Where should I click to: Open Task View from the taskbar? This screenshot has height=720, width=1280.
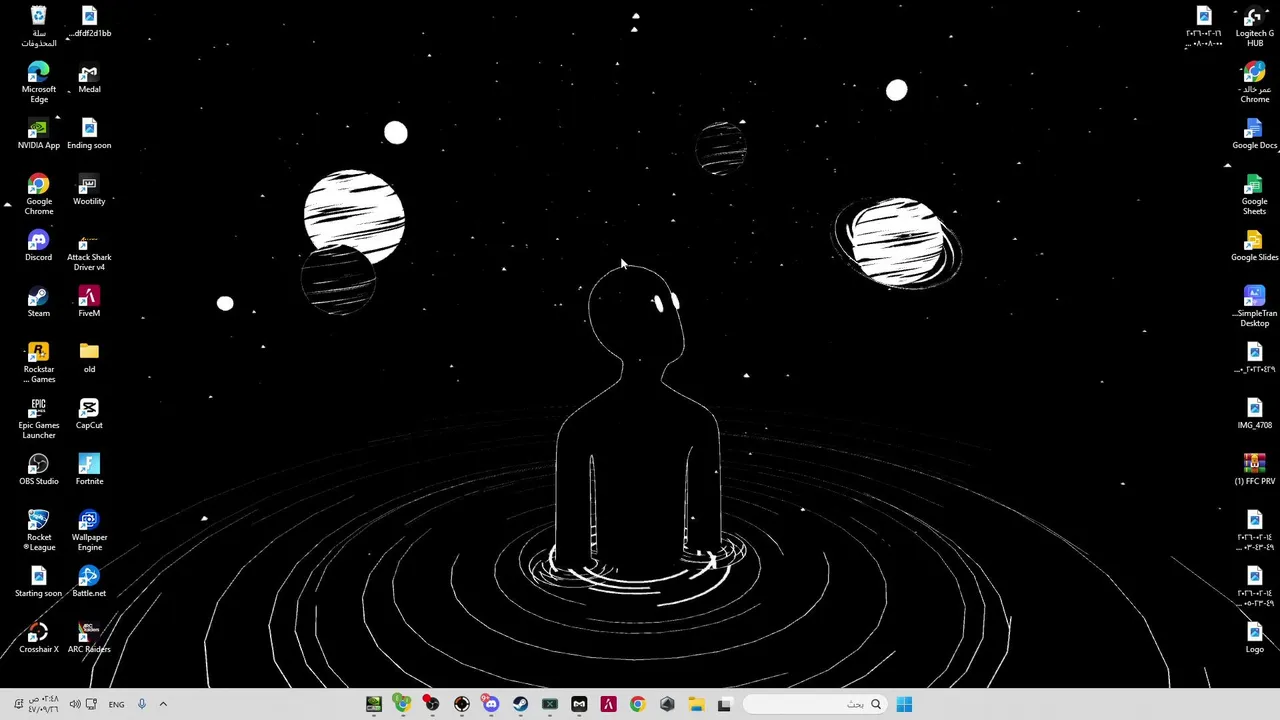(x=725, y=704)
